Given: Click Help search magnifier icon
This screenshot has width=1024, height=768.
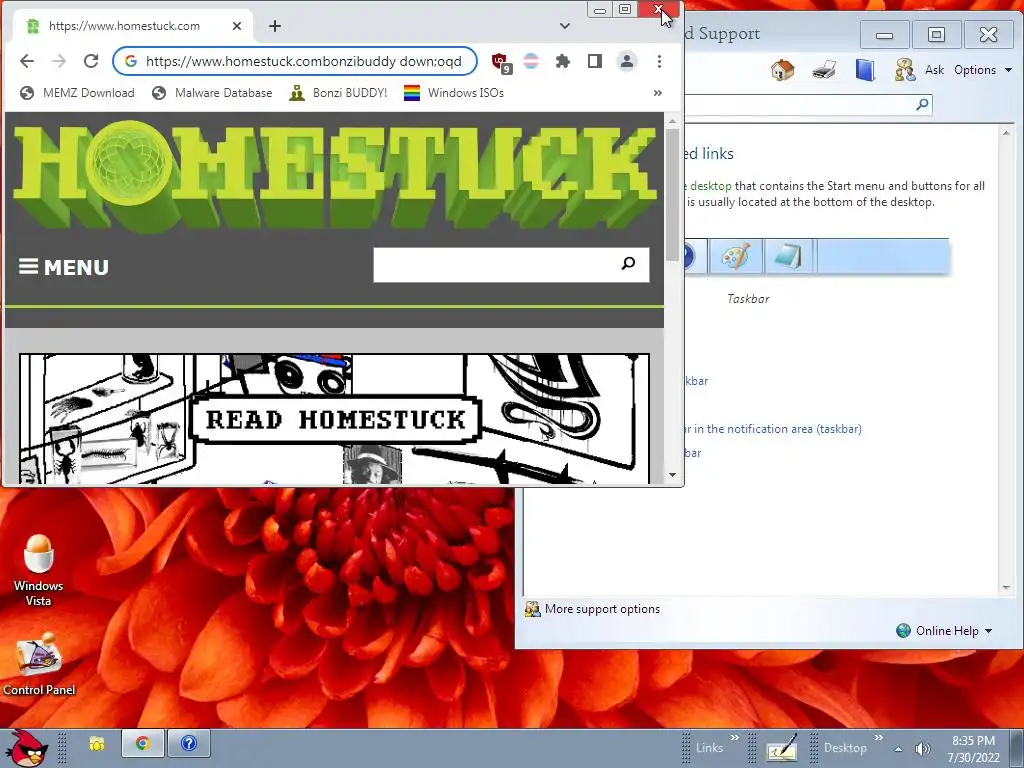Looking at the screenshot, I should coord(922,104).
